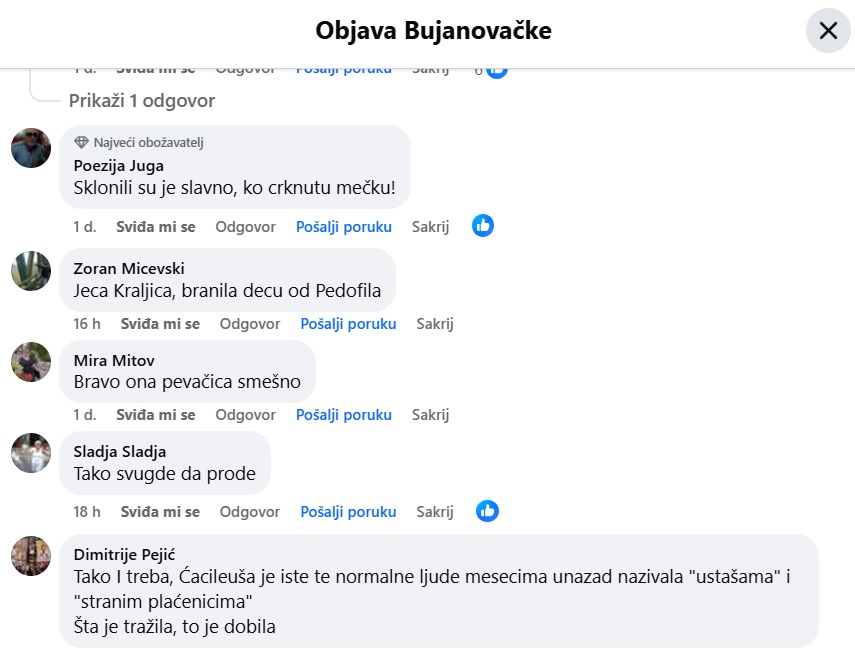Click "Odgovor" under Zoran Micevski's comment
Viewport: 855px width, 650px height.
(250, 324)
